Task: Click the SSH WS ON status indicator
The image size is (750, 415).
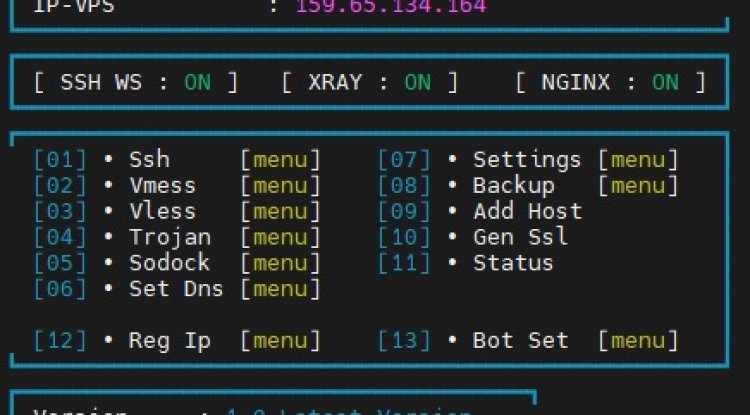Action: tap(197, 83)
